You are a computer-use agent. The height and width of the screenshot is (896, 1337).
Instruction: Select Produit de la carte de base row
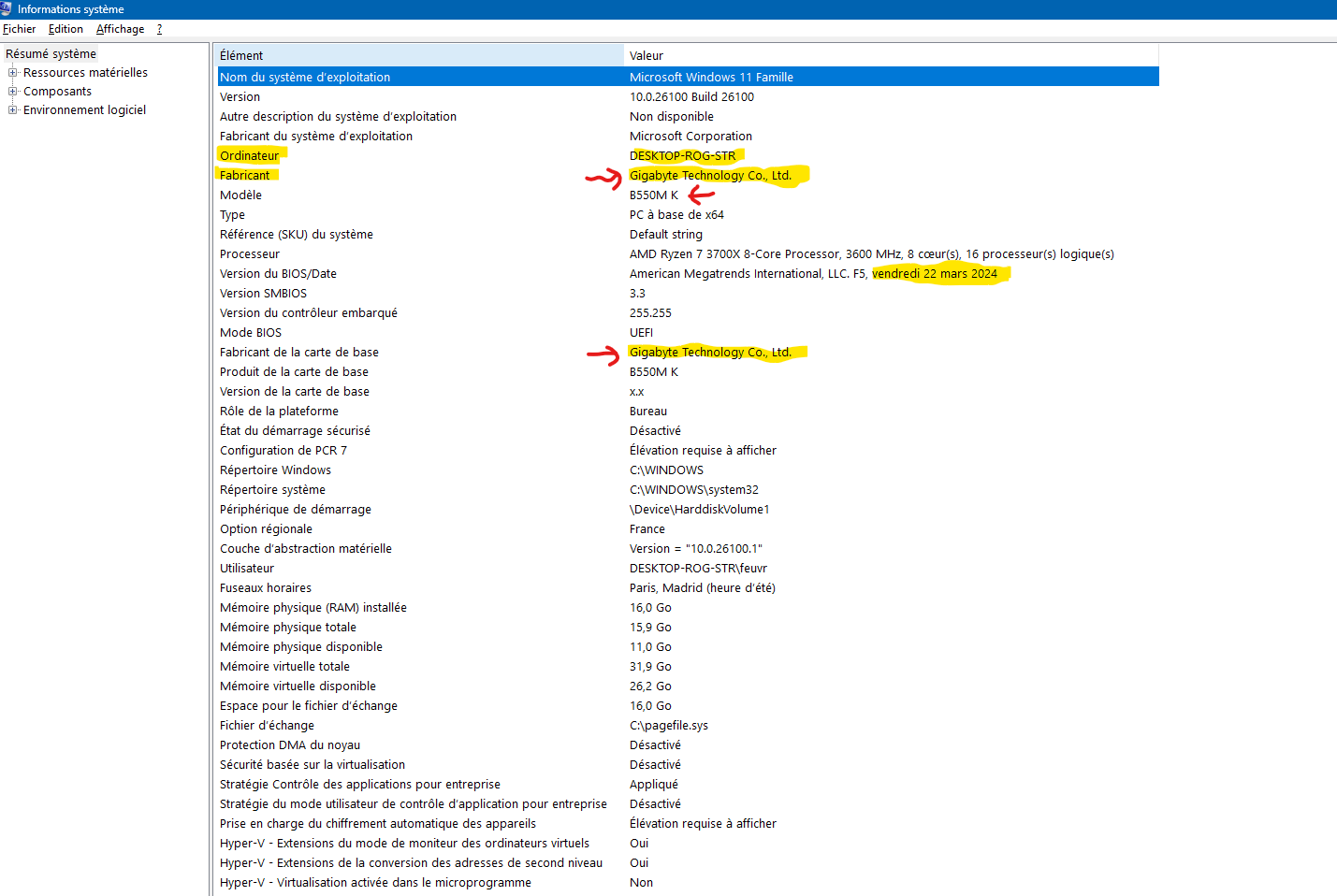pyautogui.click(x=294, y=372)
